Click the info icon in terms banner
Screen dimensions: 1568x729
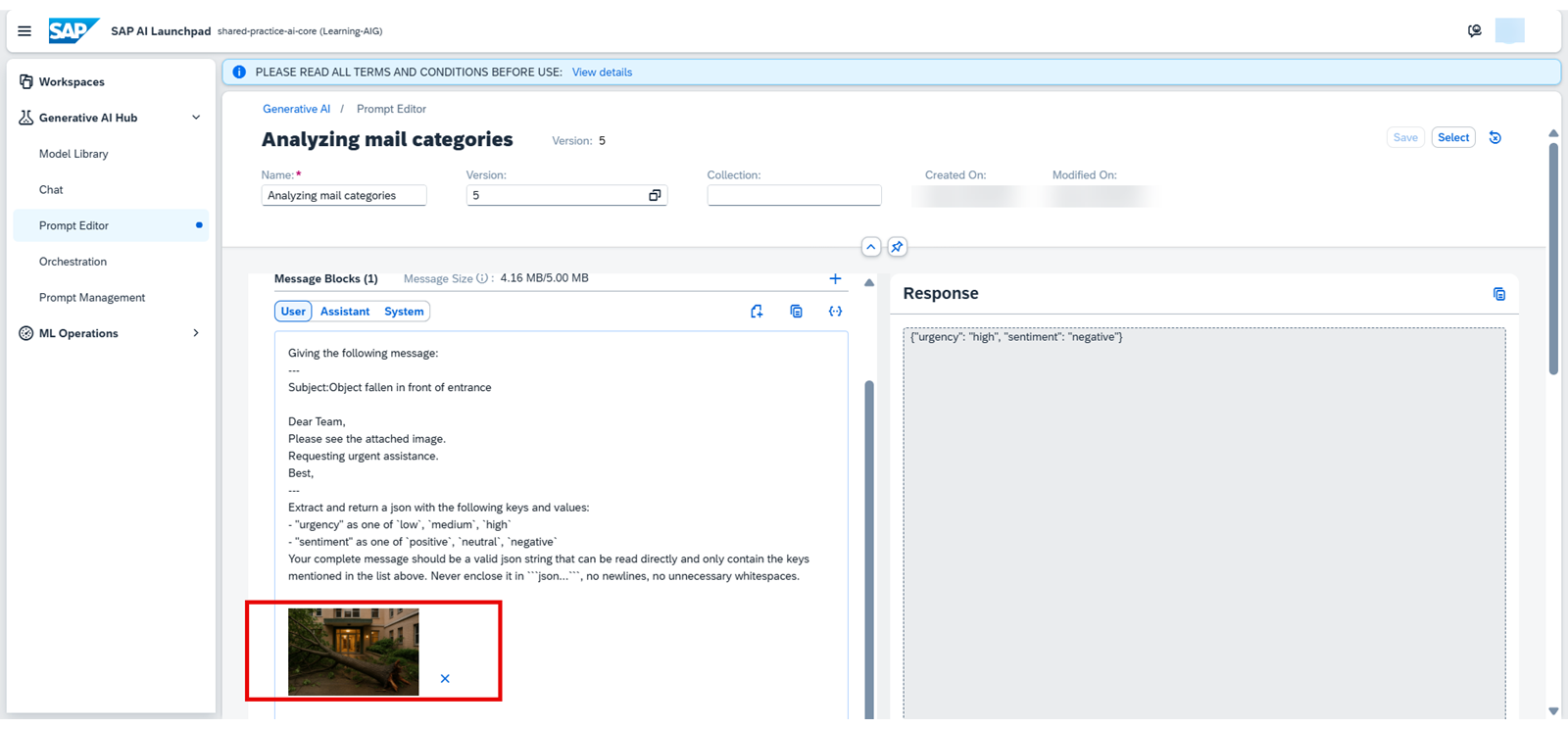point(239,73)
